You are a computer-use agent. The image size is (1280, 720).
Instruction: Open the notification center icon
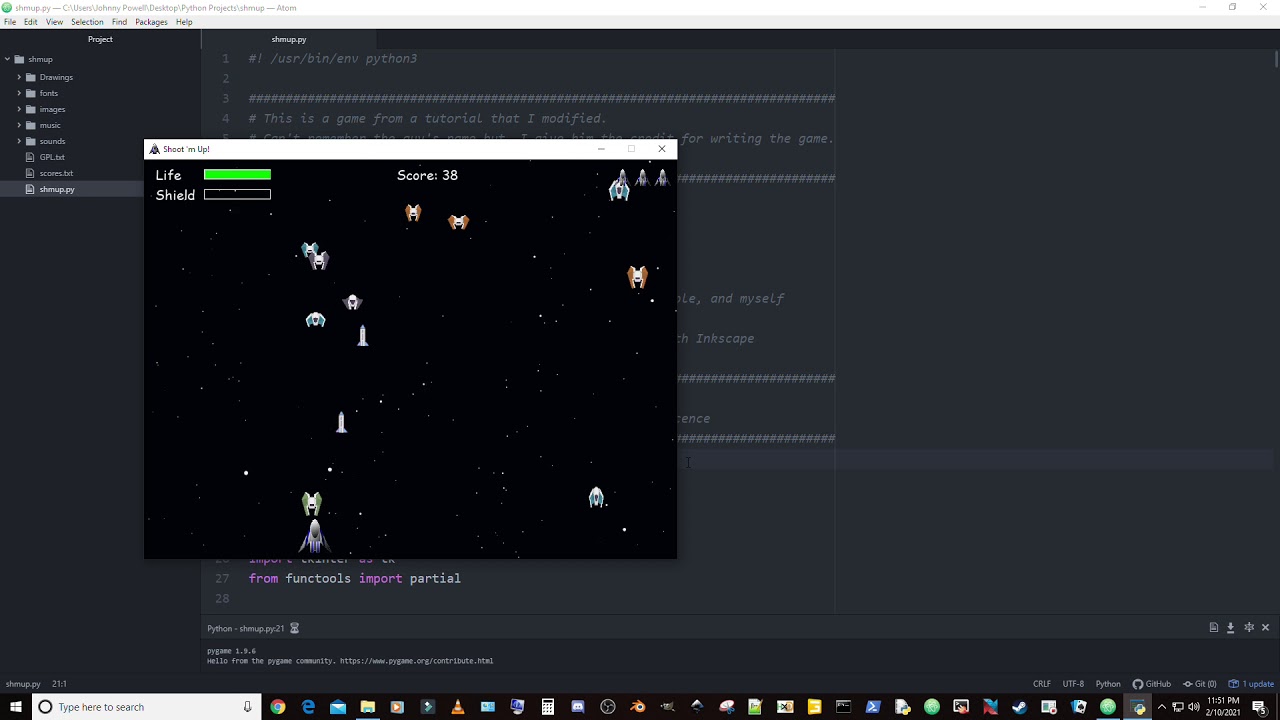click(1259, 707)
